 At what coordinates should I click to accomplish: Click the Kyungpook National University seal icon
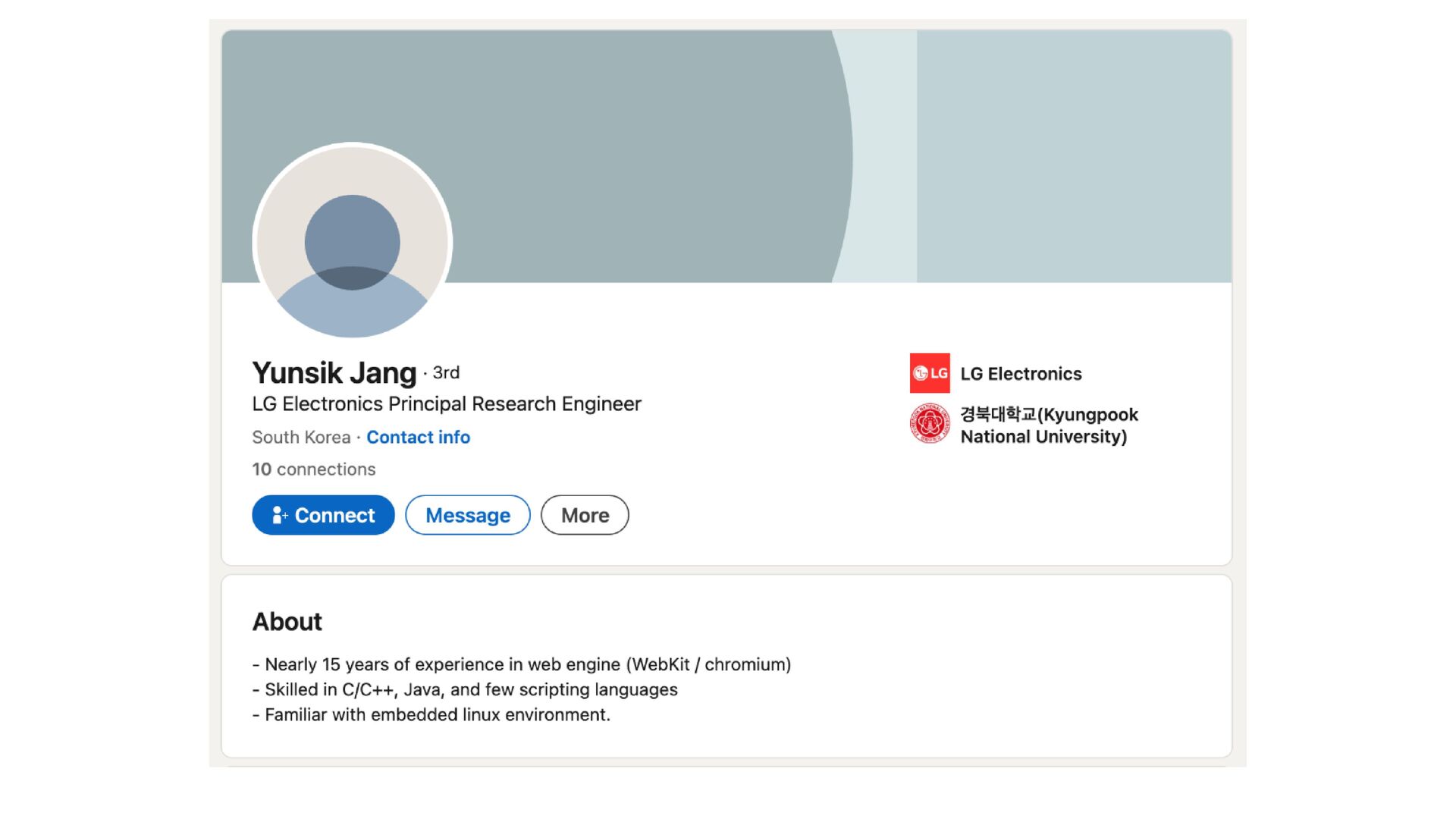930,423
